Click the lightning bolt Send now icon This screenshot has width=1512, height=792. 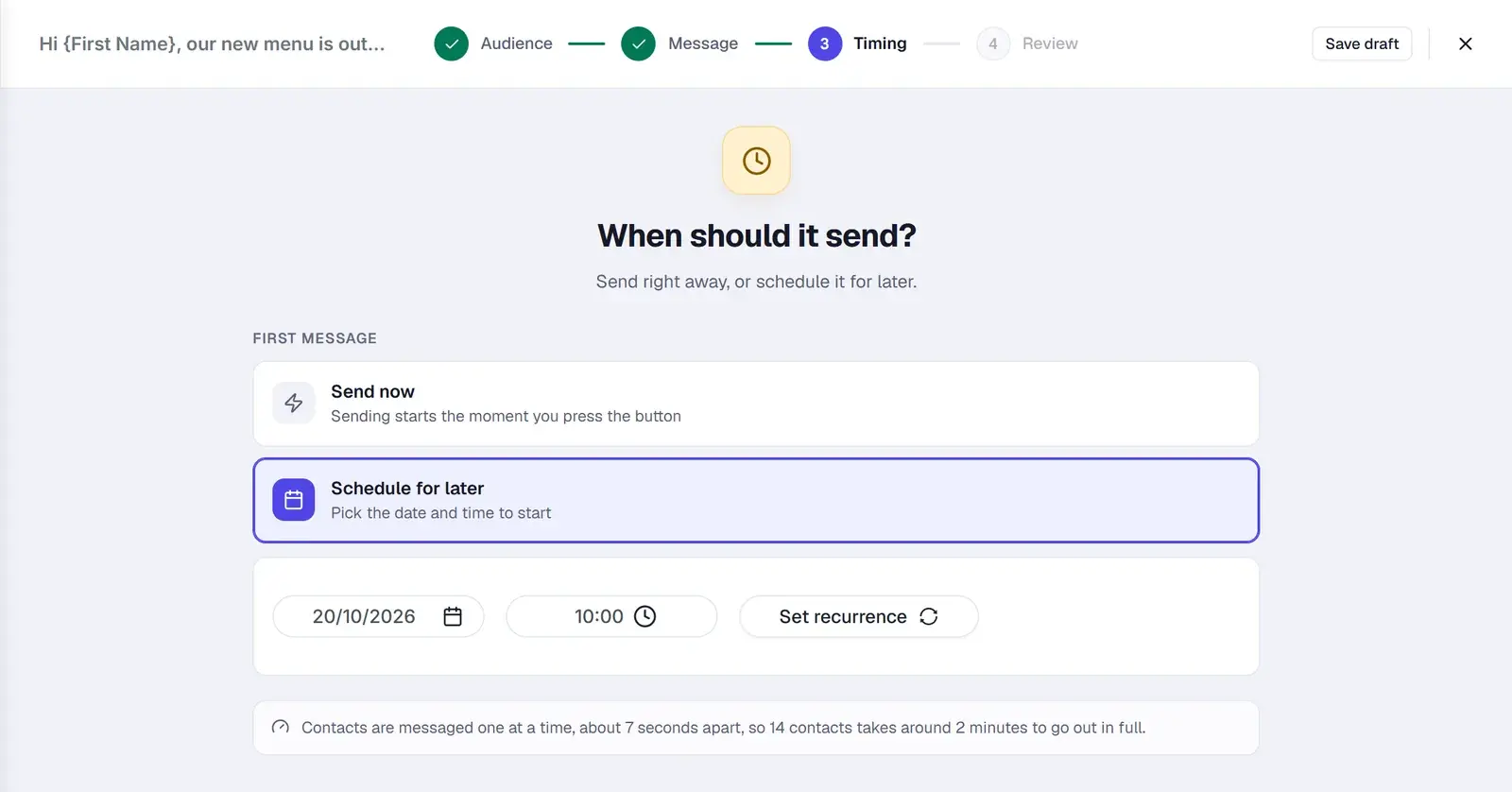[x=294, y=403]
